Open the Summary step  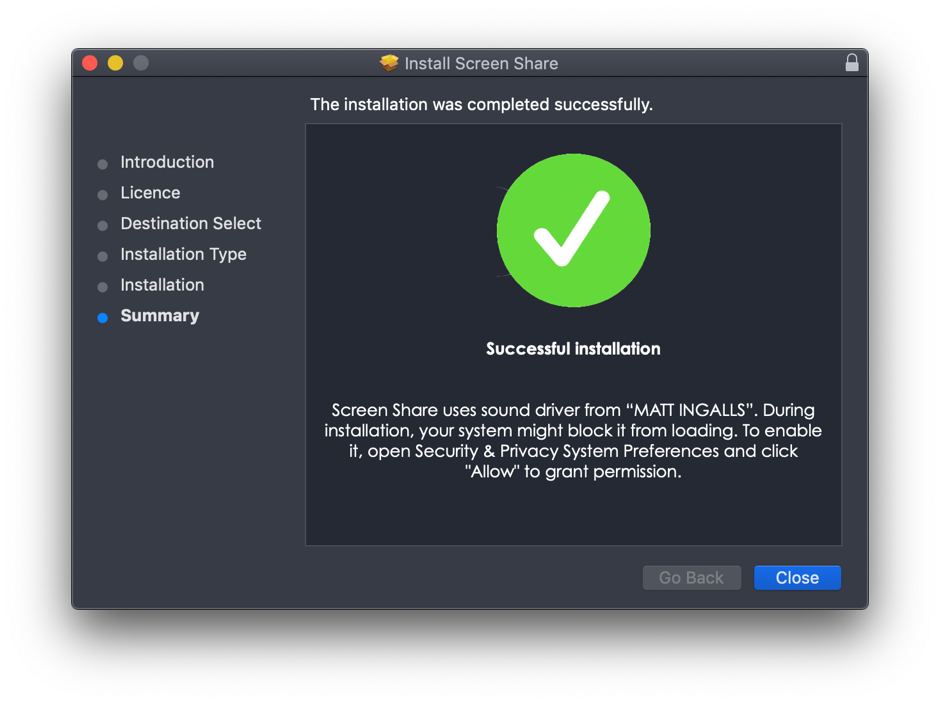(159, 316)
